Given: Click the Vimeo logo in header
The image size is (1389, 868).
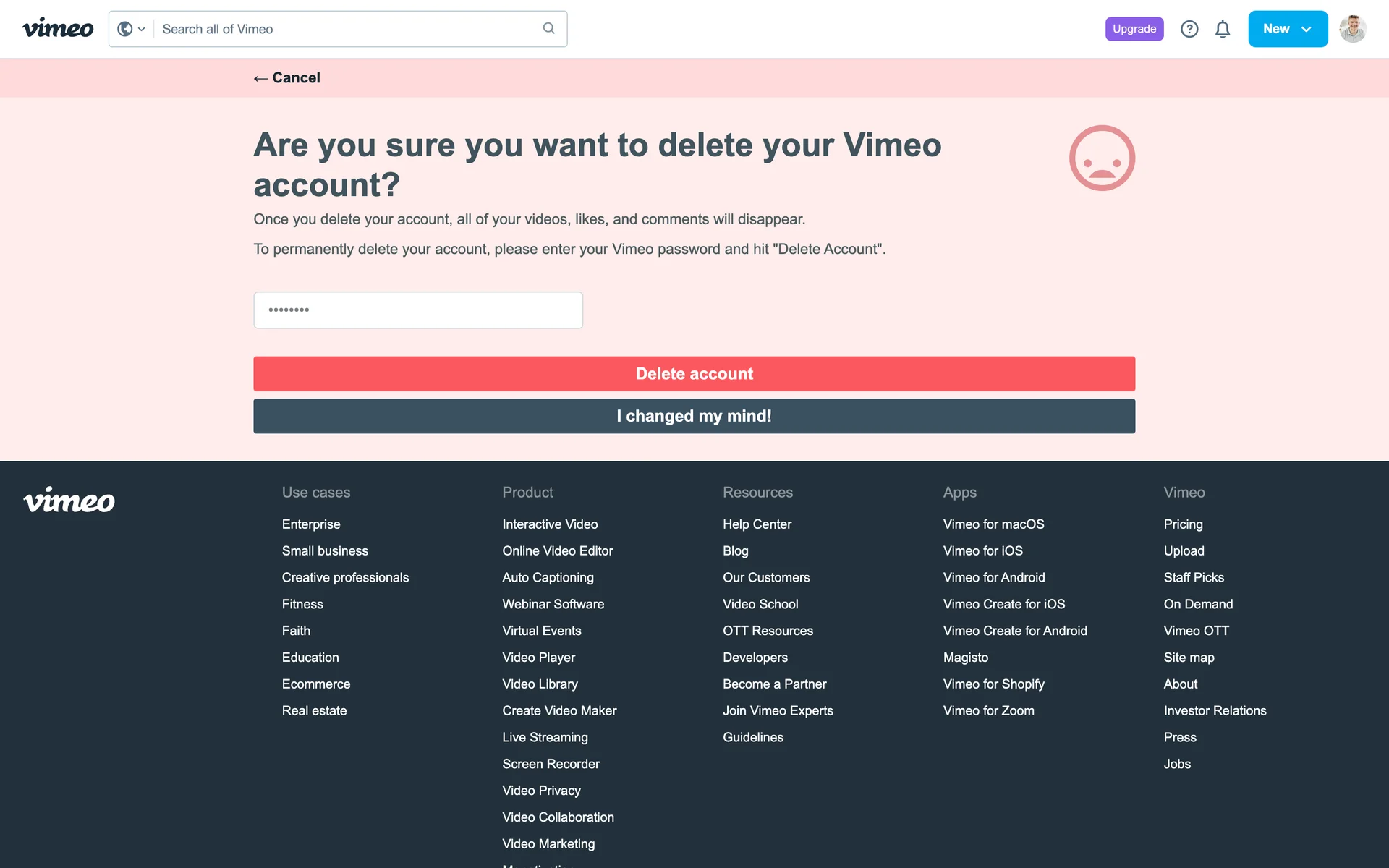Looking at the screenshot, I should point(58,29).
